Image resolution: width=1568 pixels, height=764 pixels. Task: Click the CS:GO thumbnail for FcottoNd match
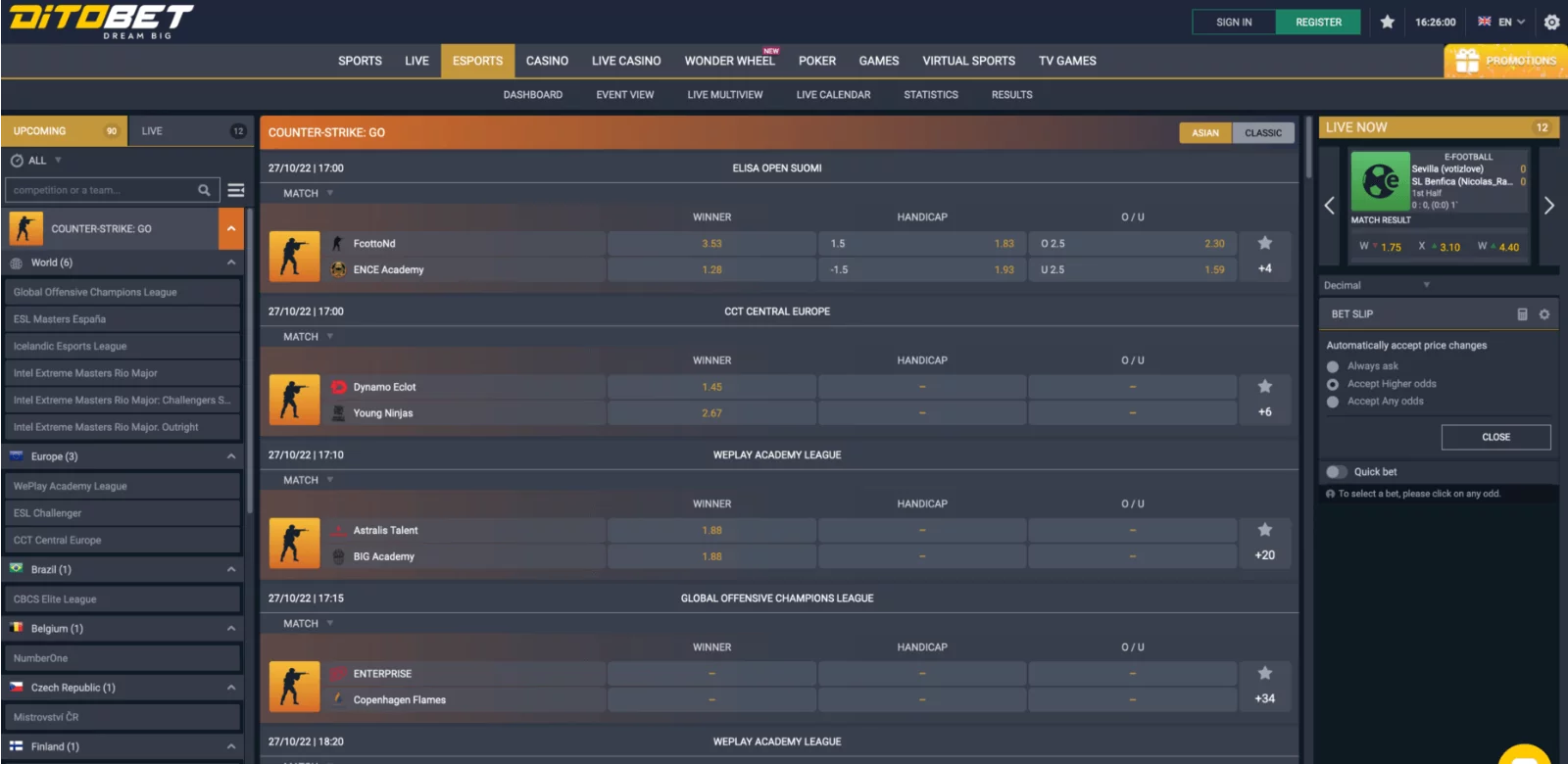294,257
